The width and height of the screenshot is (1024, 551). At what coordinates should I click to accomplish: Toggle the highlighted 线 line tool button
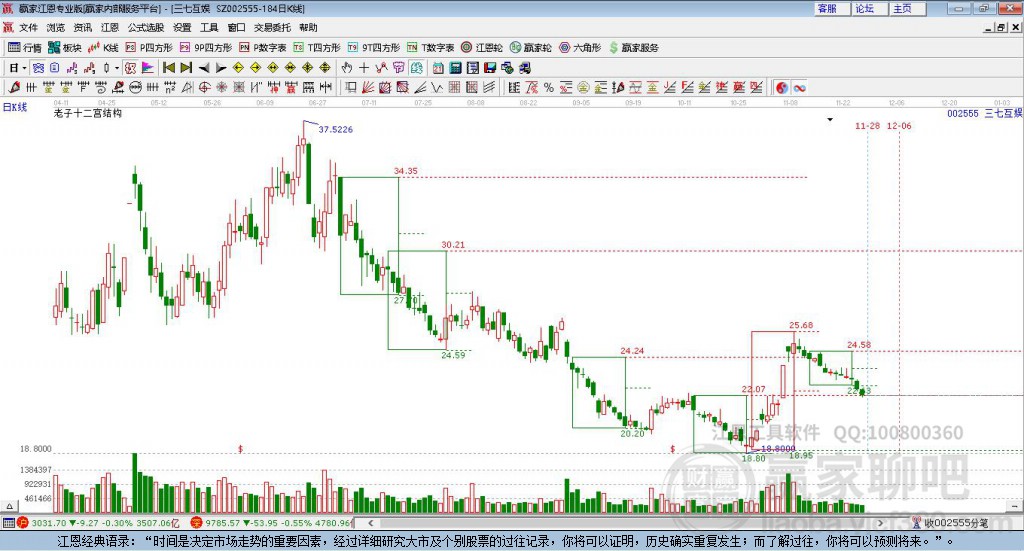click(416, 68)
